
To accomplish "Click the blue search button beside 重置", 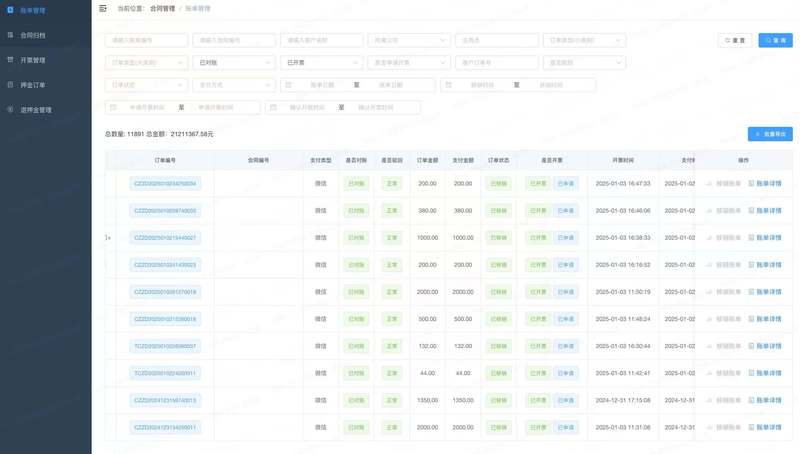I will click(x=775, y=41).
